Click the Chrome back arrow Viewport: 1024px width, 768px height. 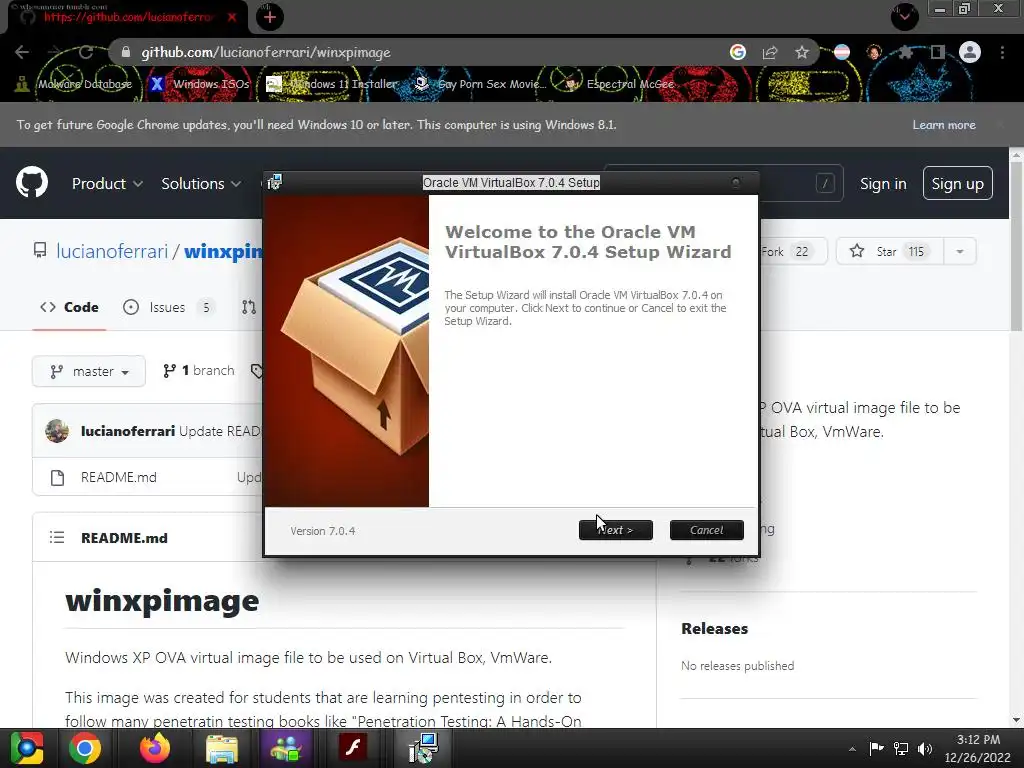coord(22,52)
